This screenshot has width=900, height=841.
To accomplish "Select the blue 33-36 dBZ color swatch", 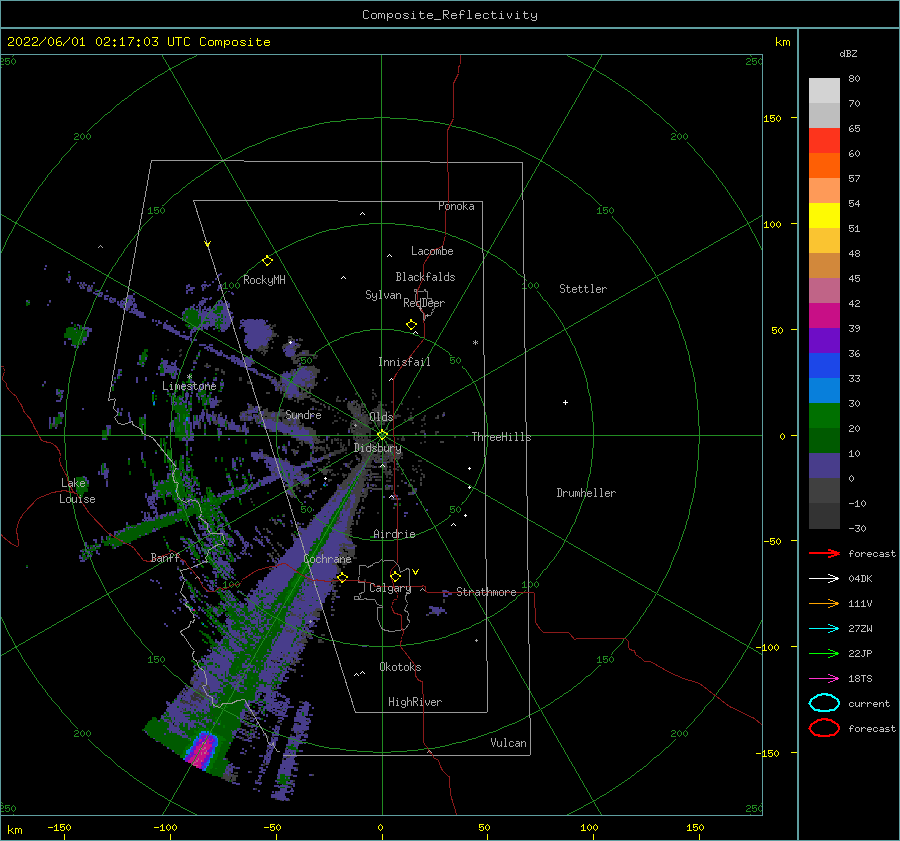I will [x=824, y=366].
